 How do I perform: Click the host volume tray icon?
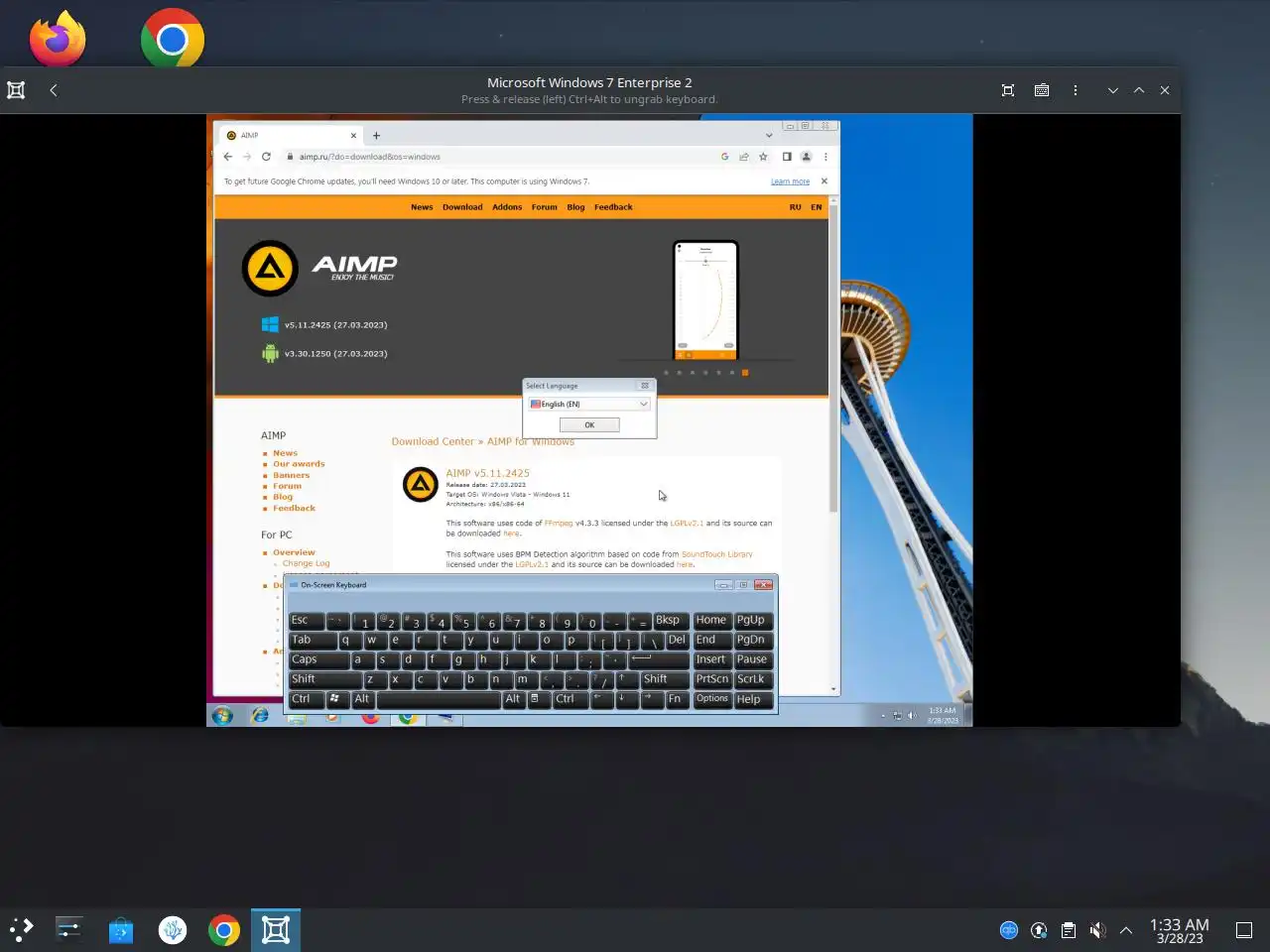click(1097, 930)
